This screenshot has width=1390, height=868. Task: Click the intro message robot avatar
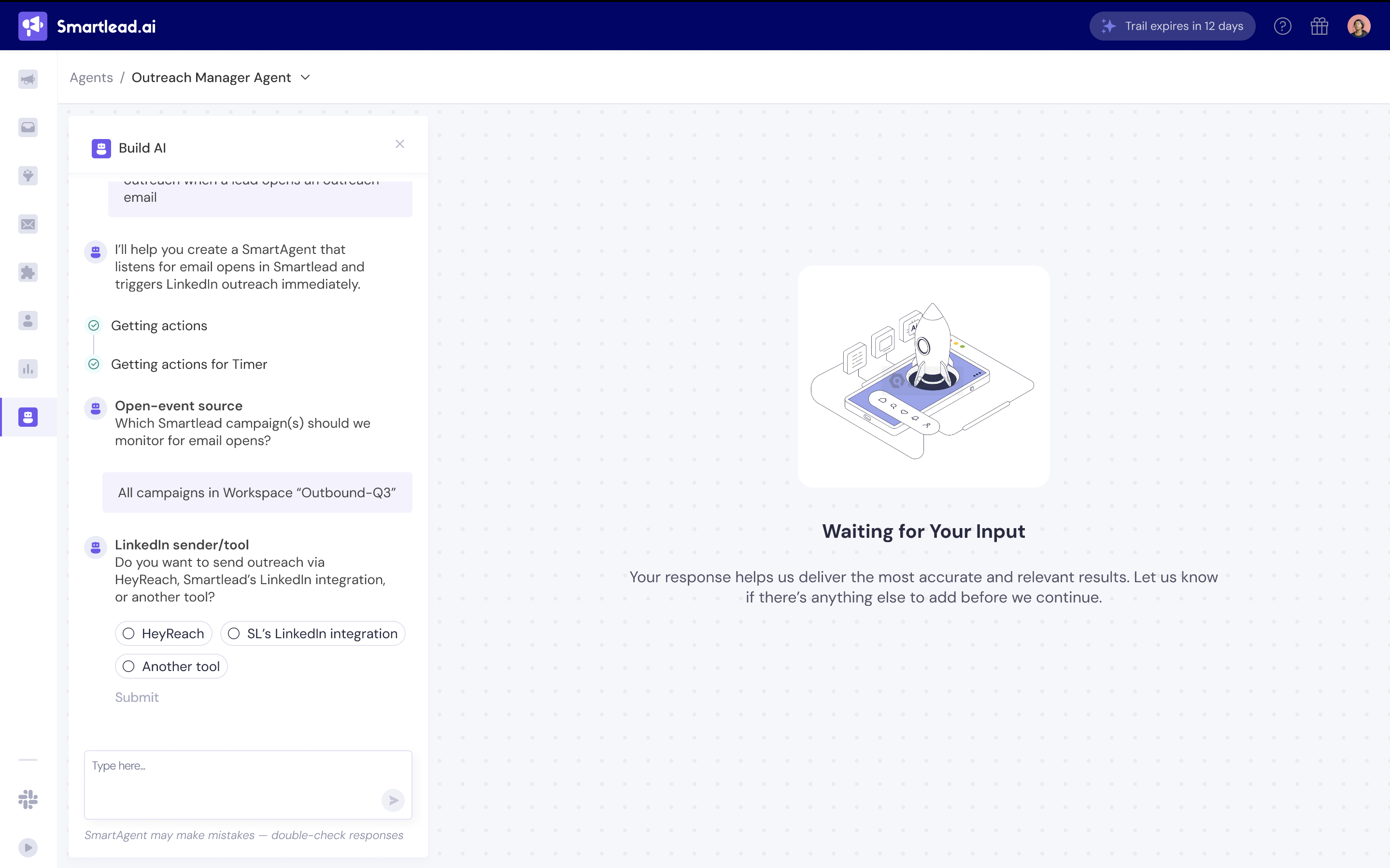pos(95,252)
